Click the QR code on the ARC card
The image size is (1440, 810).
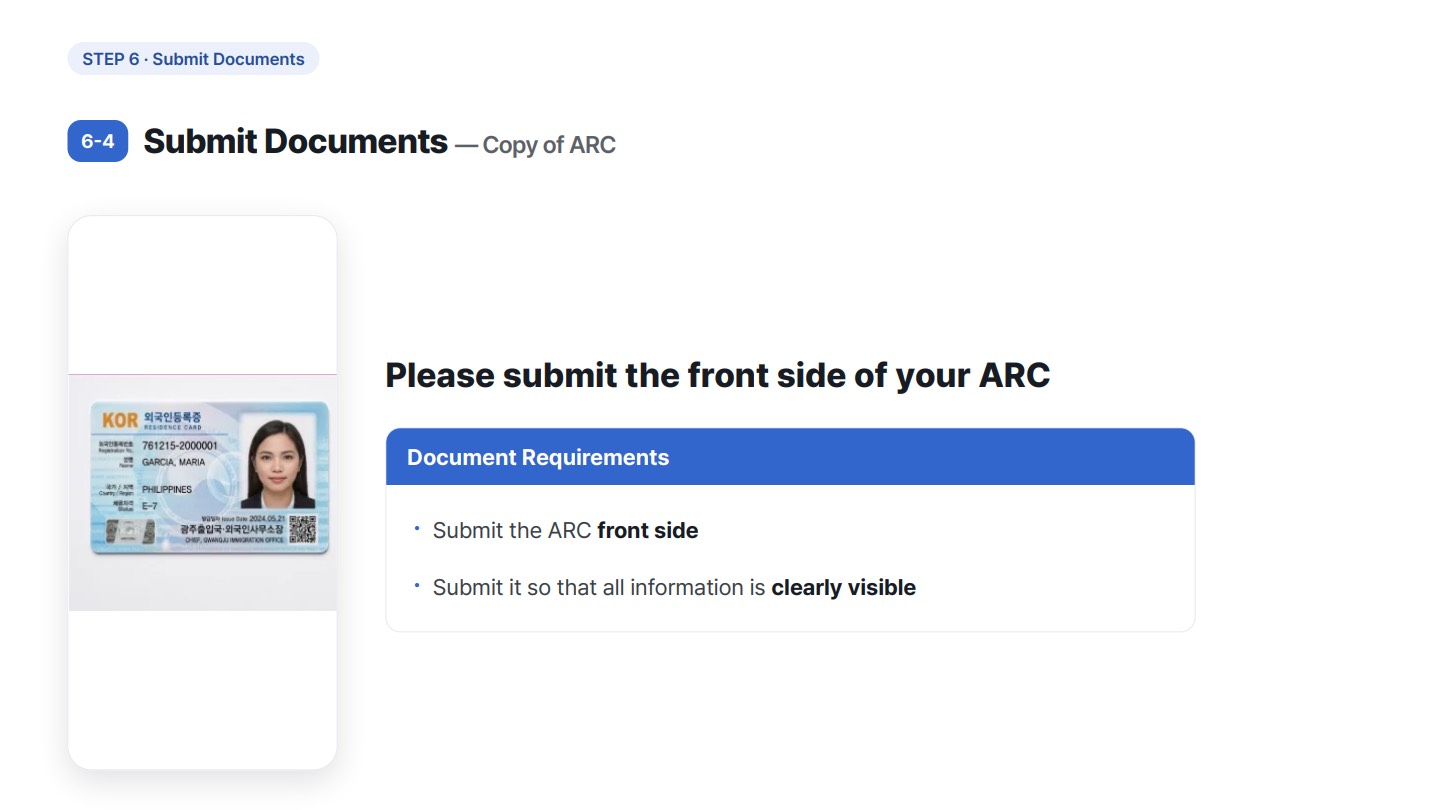pyautogui.click(x=302, y=529)
